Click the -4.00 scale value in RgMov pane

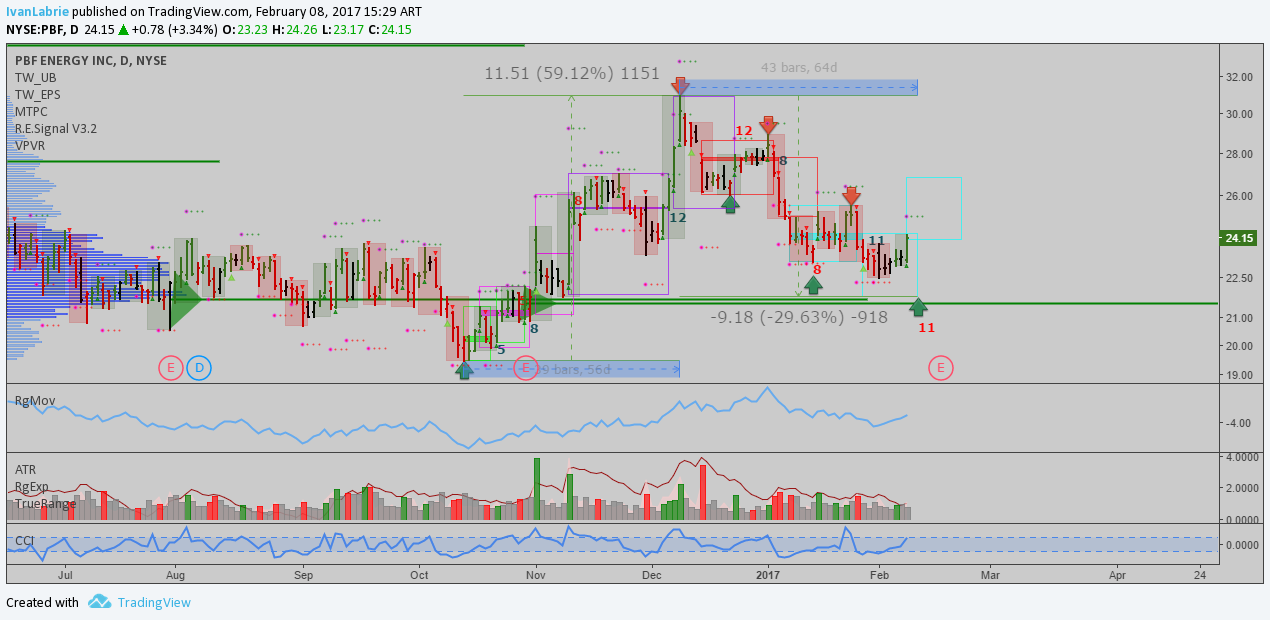click(x=1237, y=423)
